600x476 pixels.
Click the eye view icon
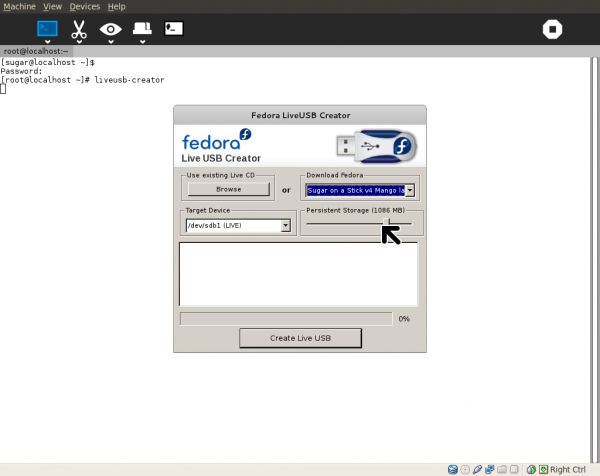(111, 29)
